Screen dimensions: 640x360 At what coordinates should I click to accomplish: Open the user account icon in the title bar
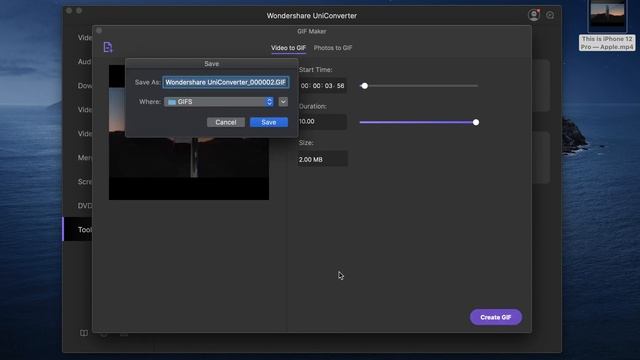point(533,15)
